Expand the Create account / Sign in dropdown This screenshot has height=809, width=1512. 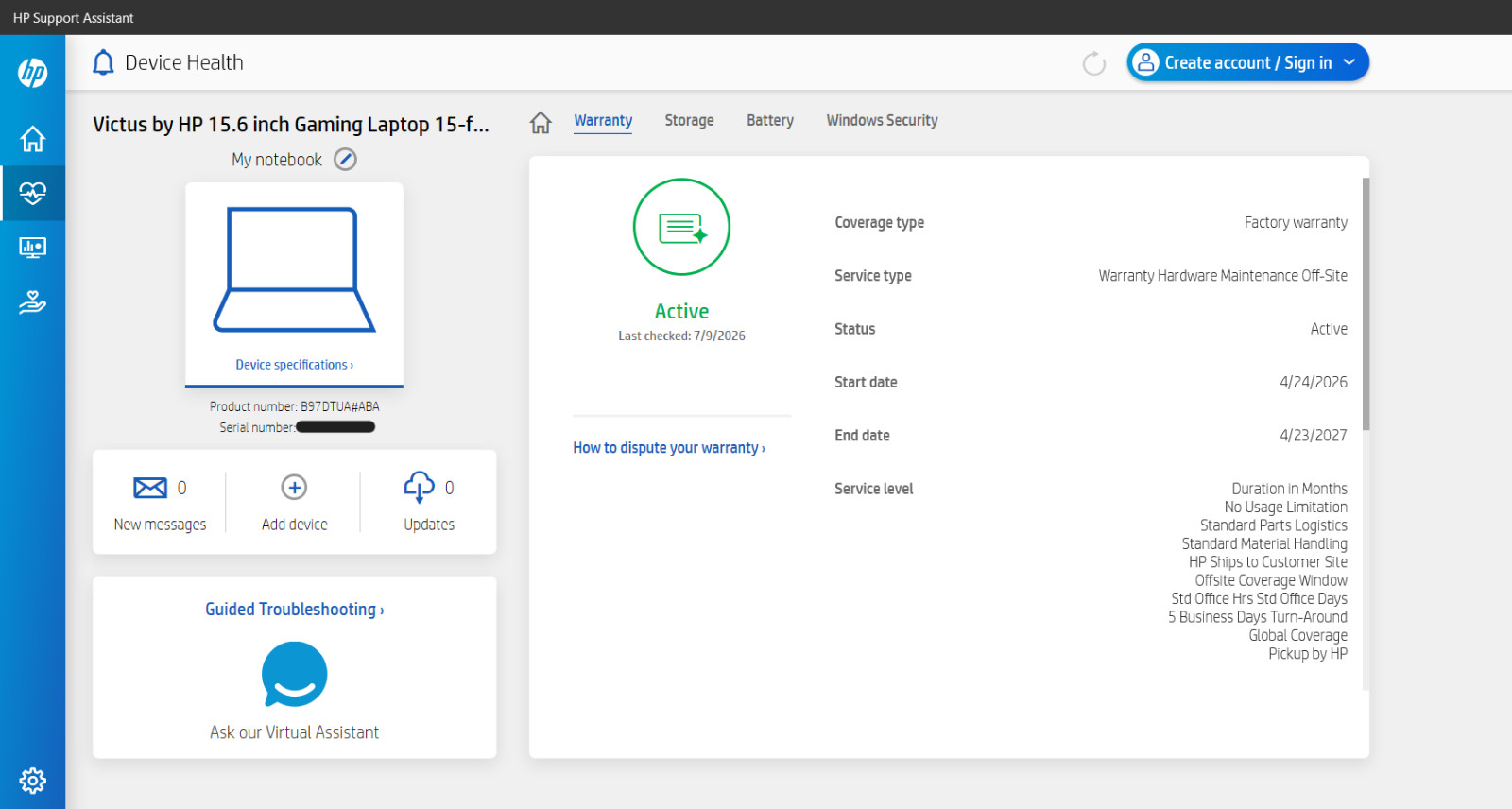(1247, 62)
